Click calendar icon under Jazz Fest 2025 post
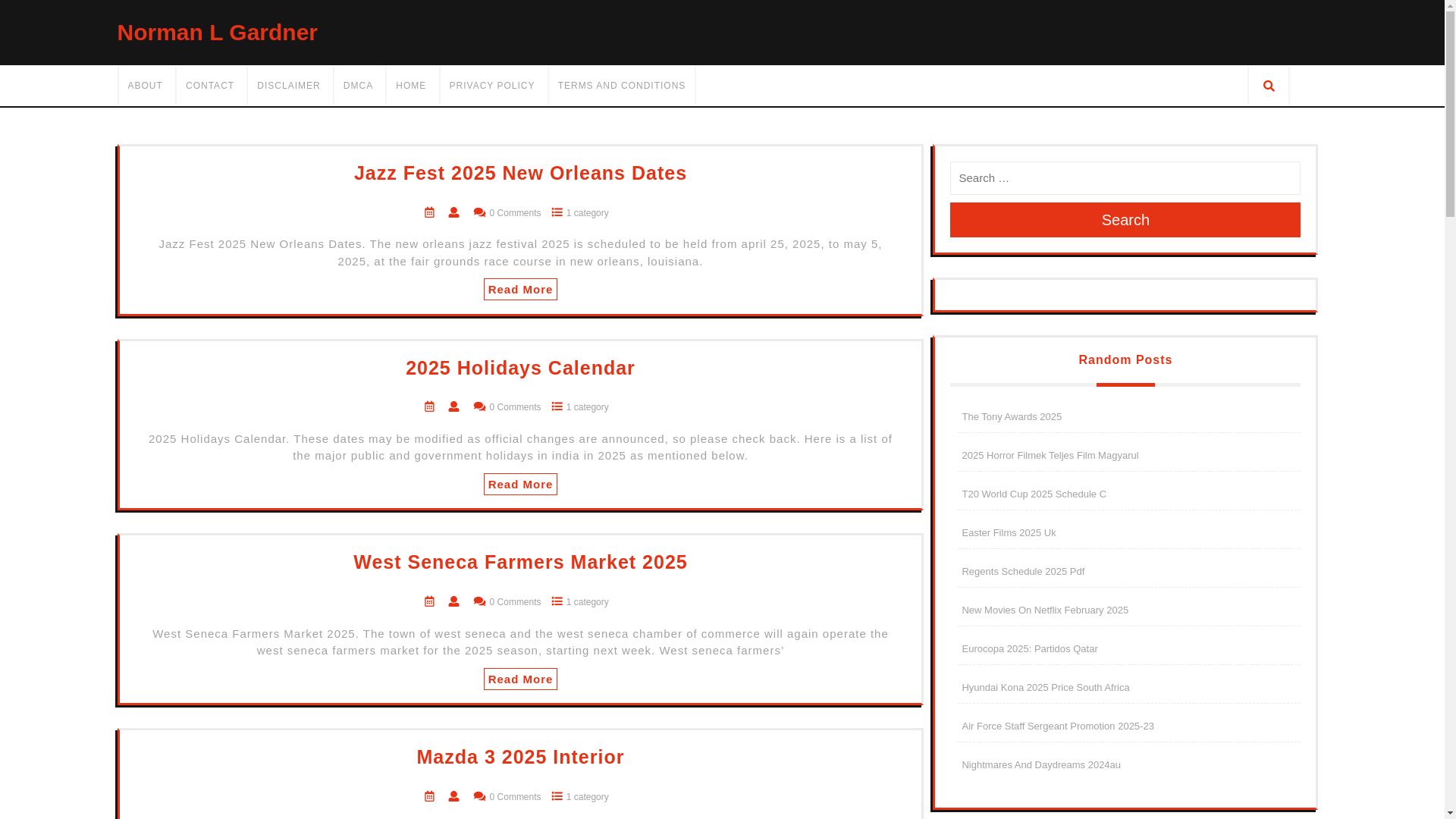 pyautogui.click(x=429, y=213)
